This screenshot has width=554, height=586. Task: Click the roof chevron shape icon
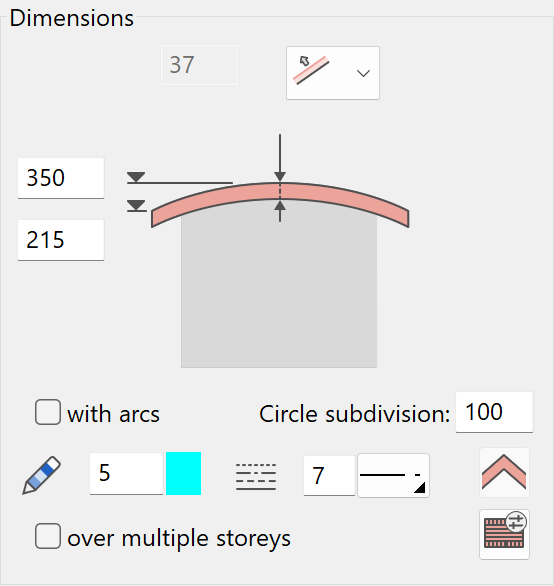click(x=504, y=472)
